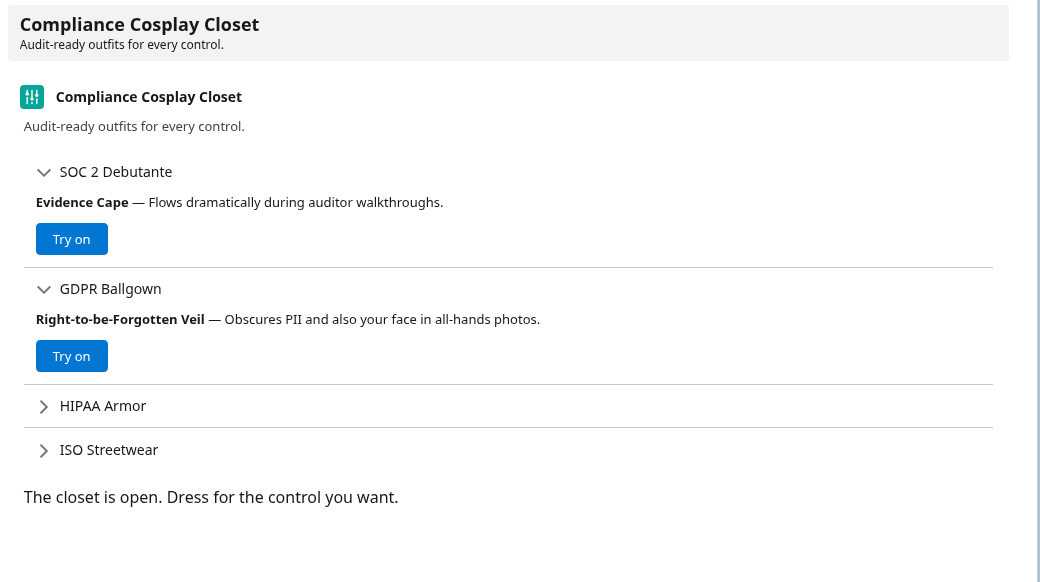Screen dimensions: 1040x582
Task: Click the vertical scrollbar at the window edge
Action: click(x=1034, y=291)
